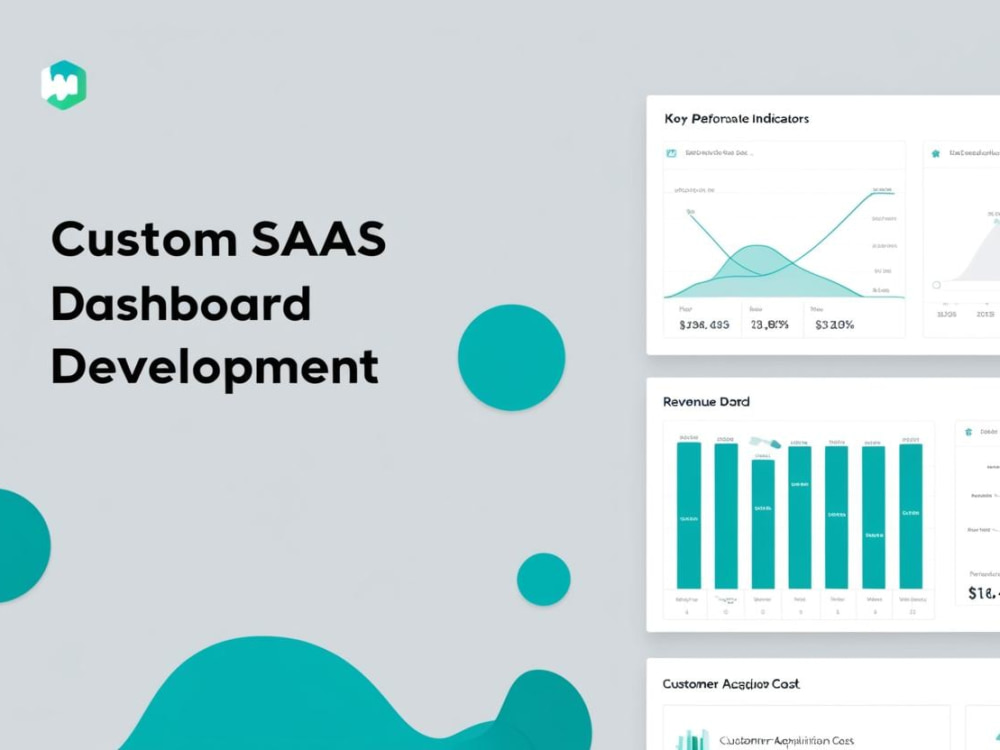This screenshot has width=1000, height=750.
Task: Click the teal icon in the revenue side card header
Action: tap(968, 432)
